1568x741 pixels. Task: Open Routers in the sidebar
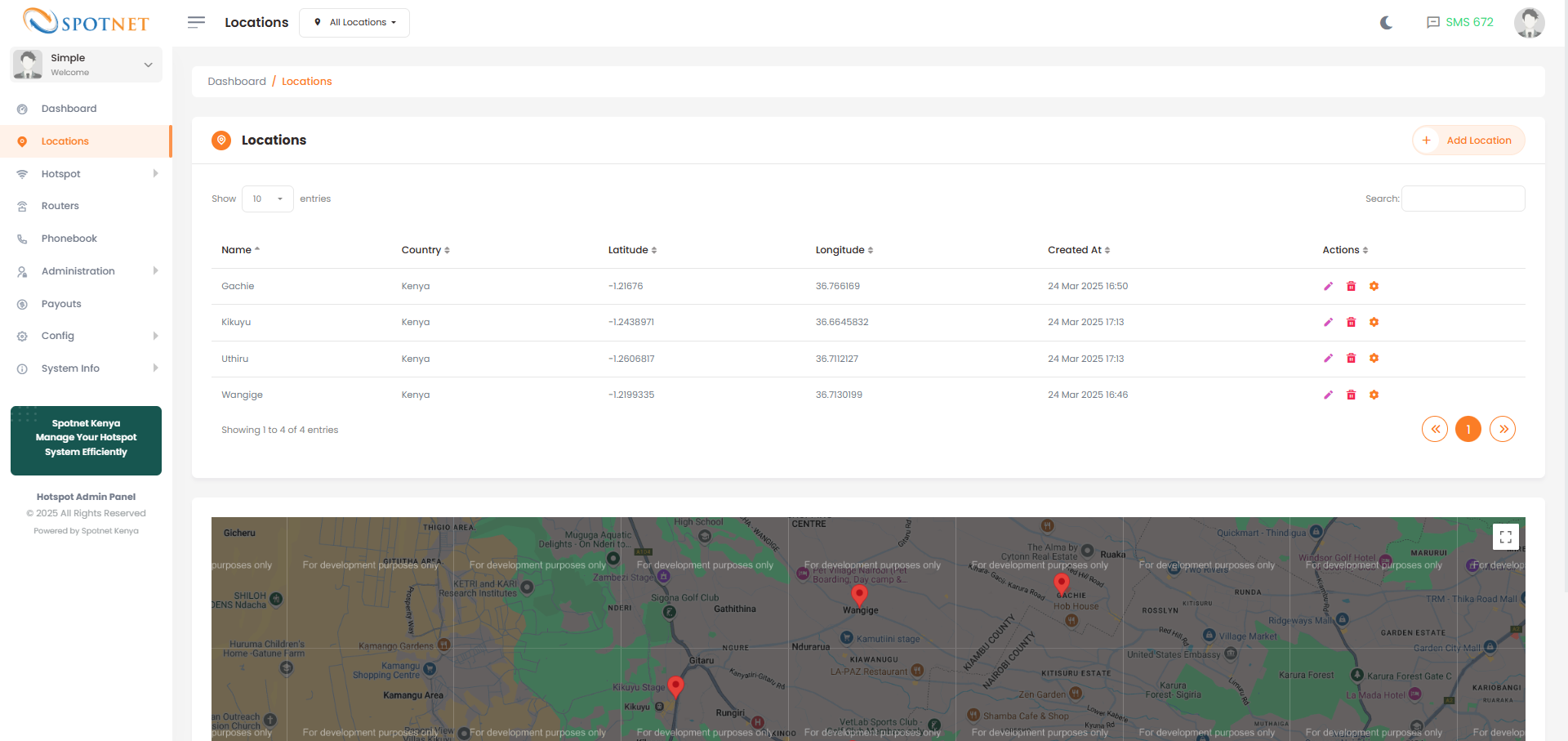coord(60,206)
